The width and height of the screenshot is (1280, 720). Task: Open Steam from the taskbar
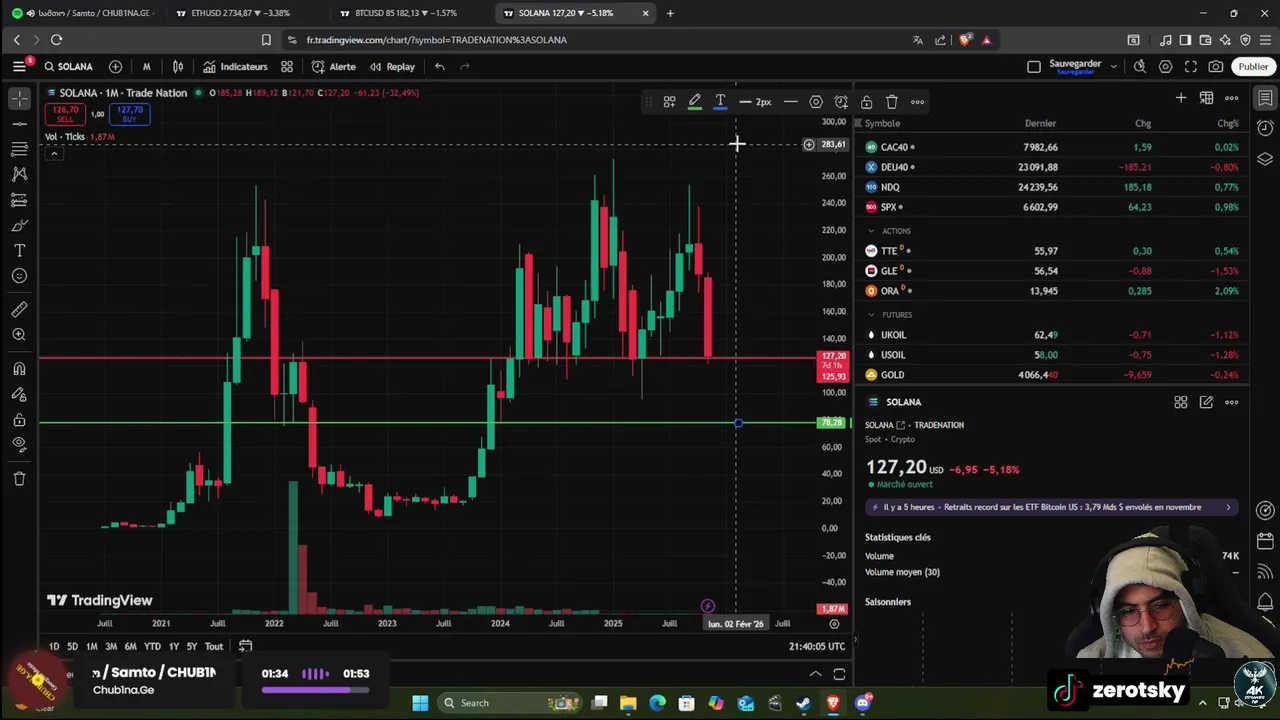click(x=803, y=703)
